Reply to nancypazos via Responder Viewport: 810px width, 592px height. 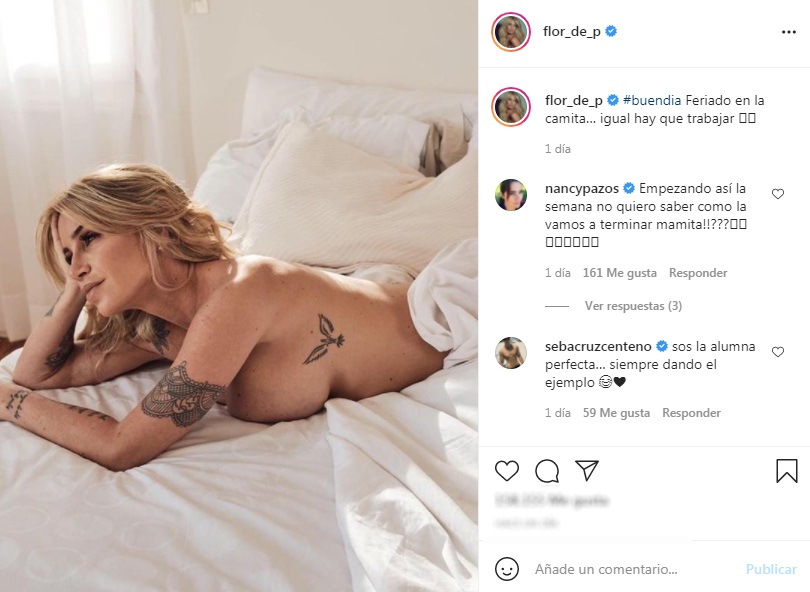pyautogui.click(x=698, y=273)
